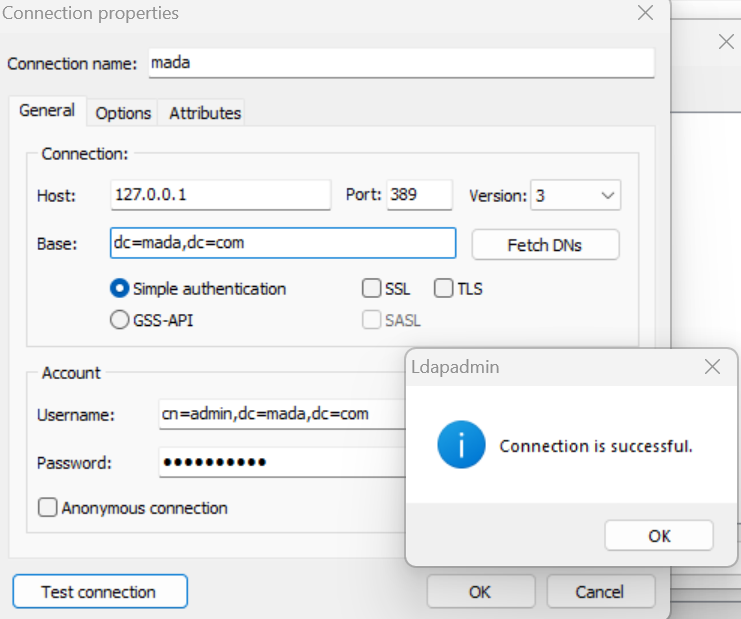Click the blue information icon in Ldapadmin dialog
The width and height of the screenshot is (741, 619).
pos(461,445)
